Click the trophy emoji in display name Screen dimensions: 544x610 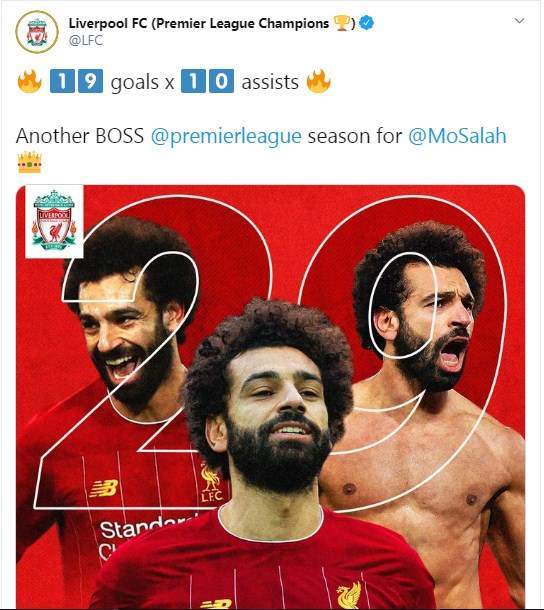click(341, 23)
